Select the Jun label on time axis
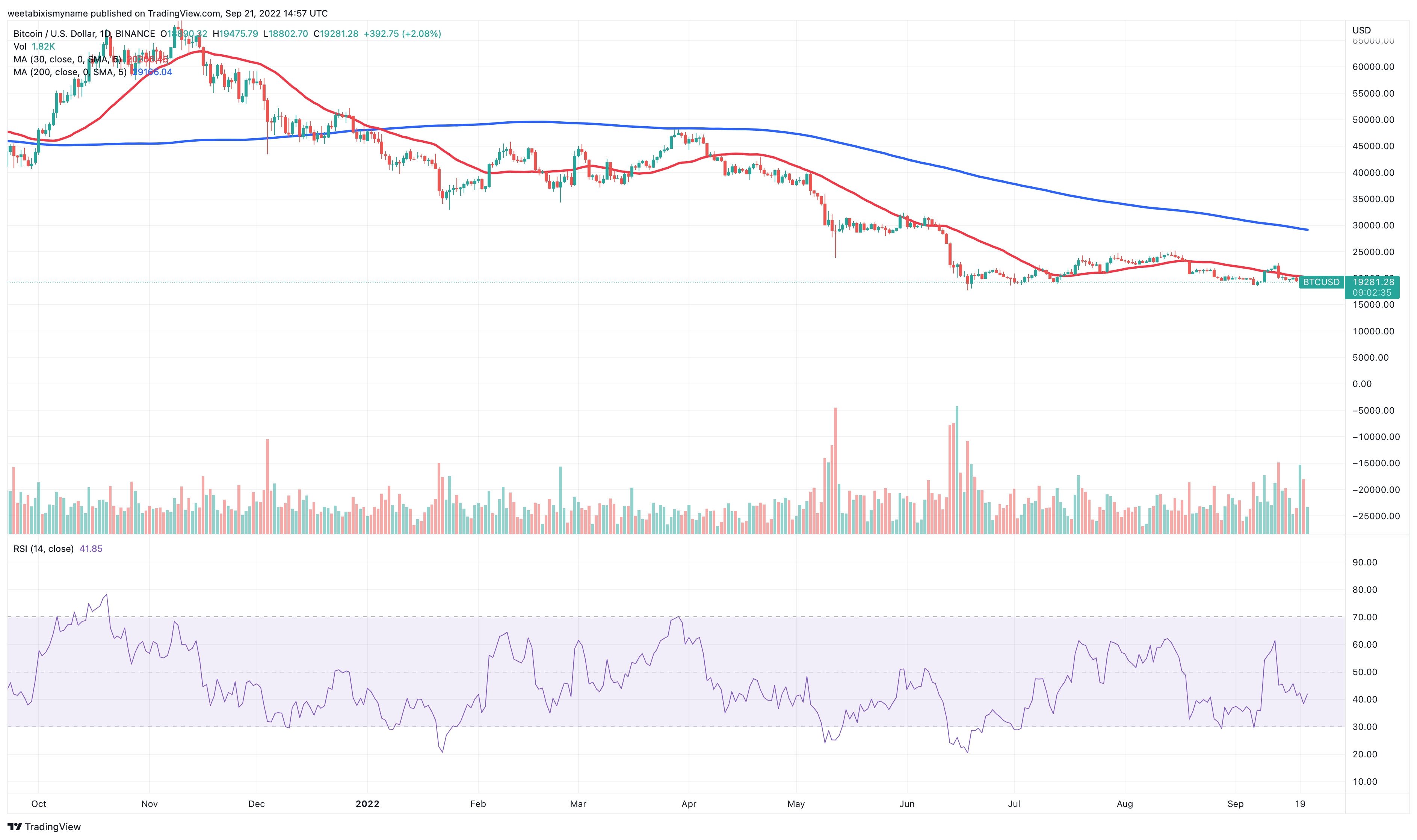 (x=906, y=804)
